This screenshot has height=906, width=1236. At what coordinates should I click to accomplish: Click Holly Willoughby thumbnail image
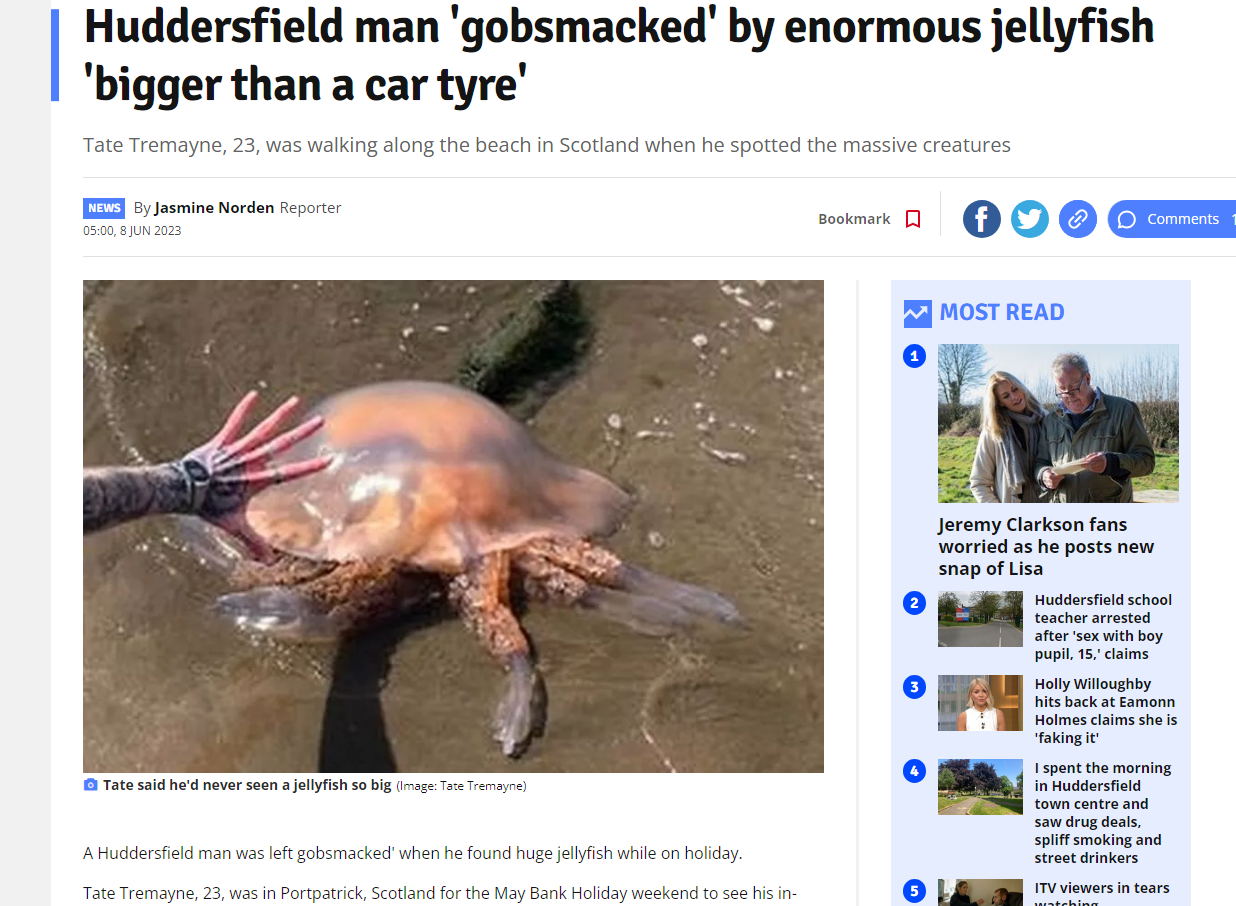pyautogui.click(x=980, y=703)
